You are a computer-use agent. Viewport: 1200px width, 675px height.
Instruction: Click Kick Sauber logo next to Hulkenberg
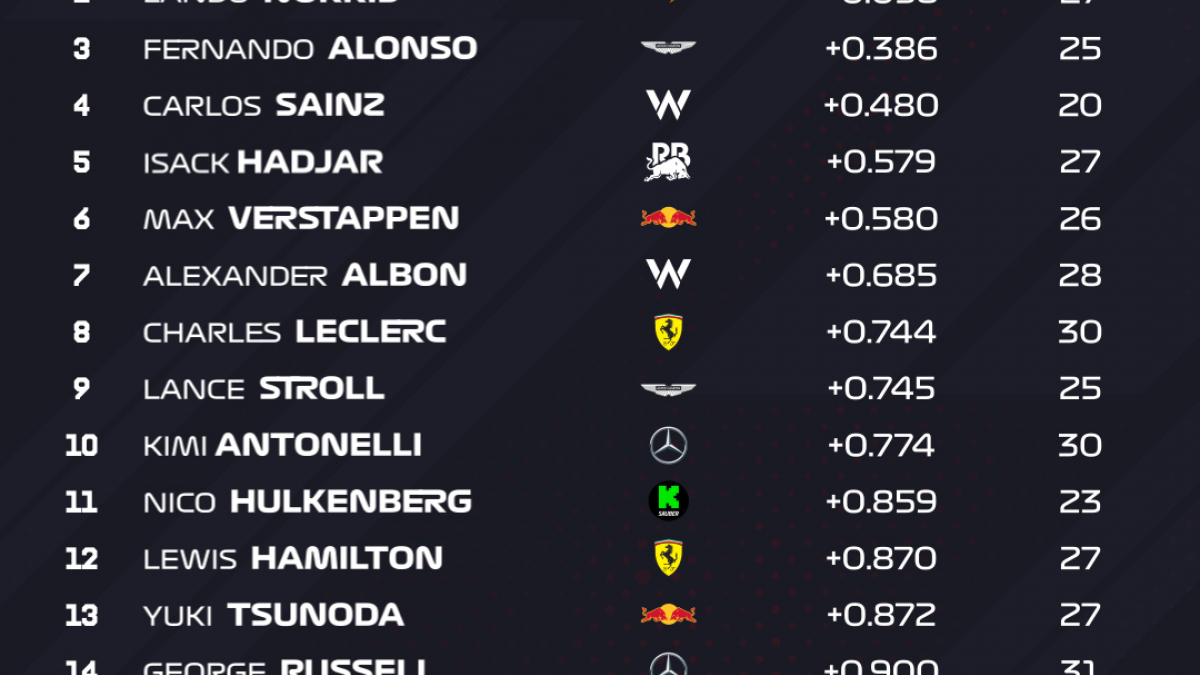click(668, 501)
